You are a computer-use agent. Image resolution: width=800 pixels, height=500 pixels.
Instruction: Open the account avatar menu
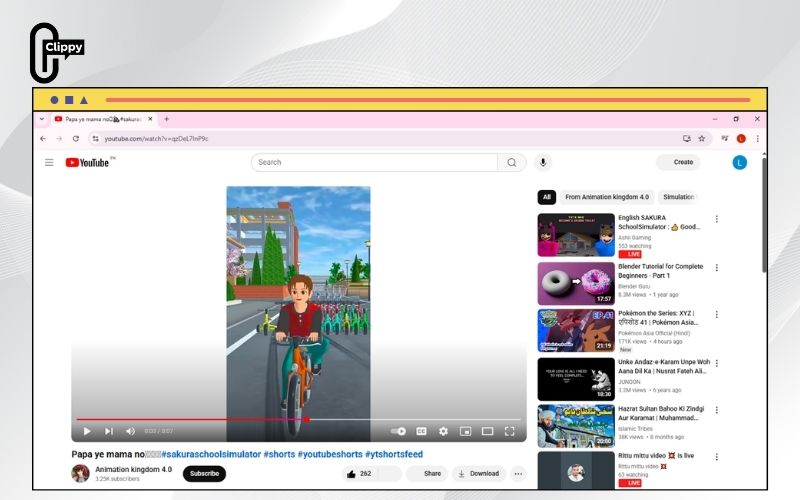(739, 162)
